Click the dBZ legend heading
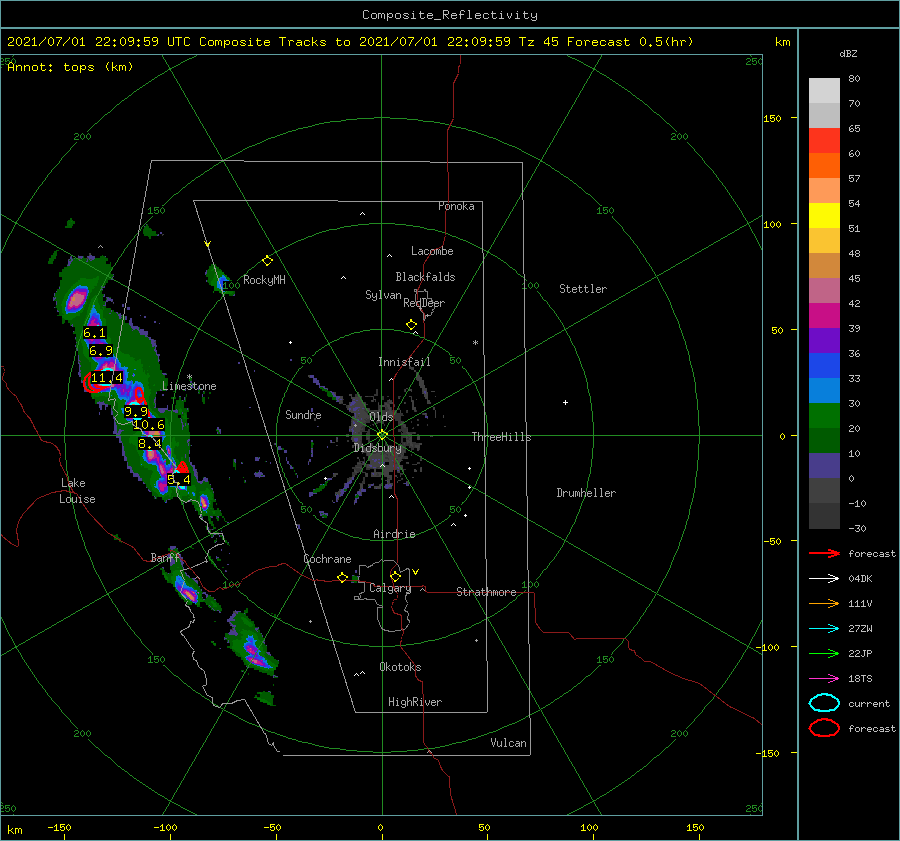 point(848,54)
